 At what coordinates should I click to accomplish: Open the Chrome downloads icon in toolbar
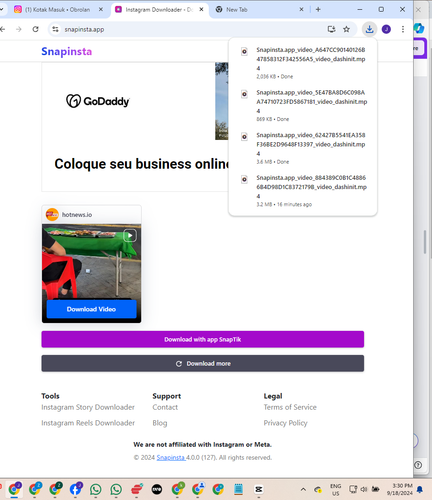369,29
